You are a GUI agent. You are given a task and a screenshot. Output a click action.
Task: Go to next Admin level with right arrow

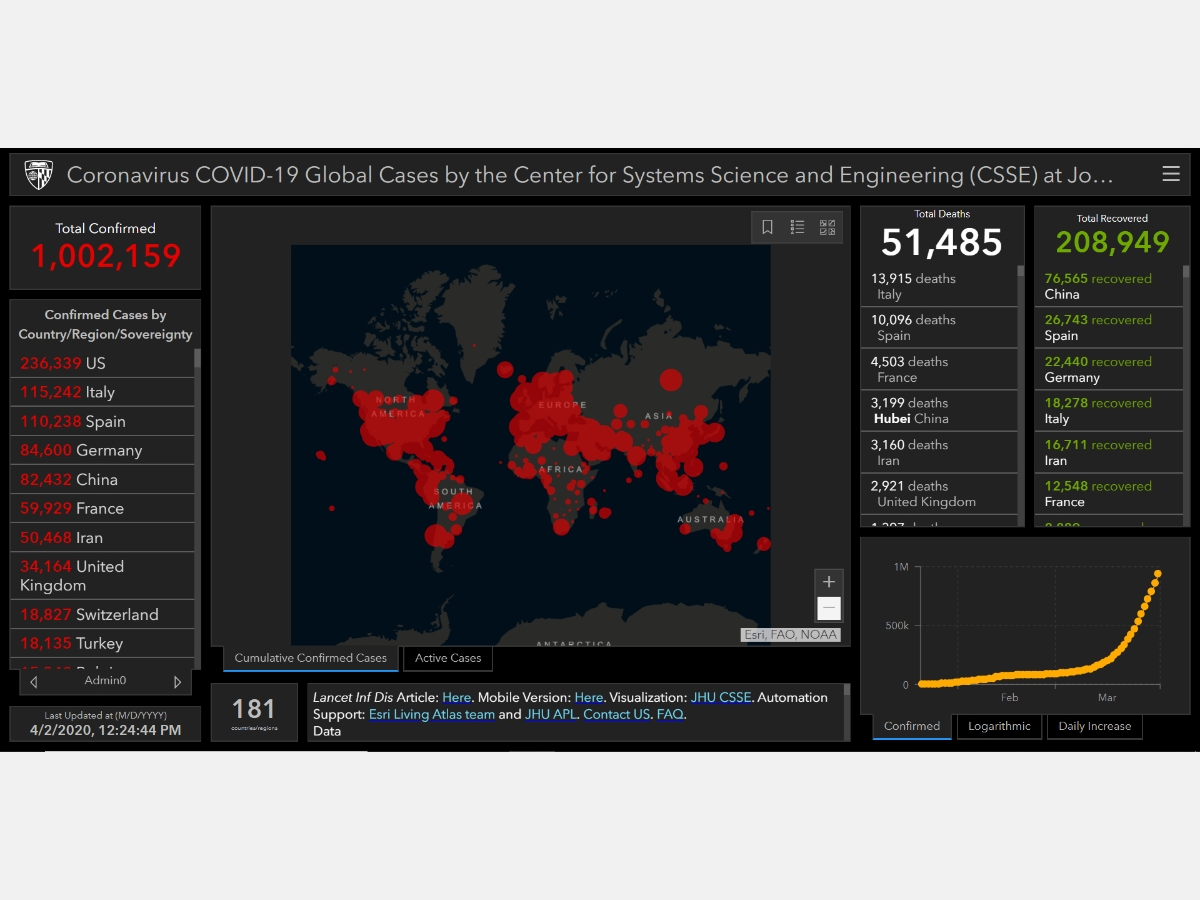click(x=178, y=682)
